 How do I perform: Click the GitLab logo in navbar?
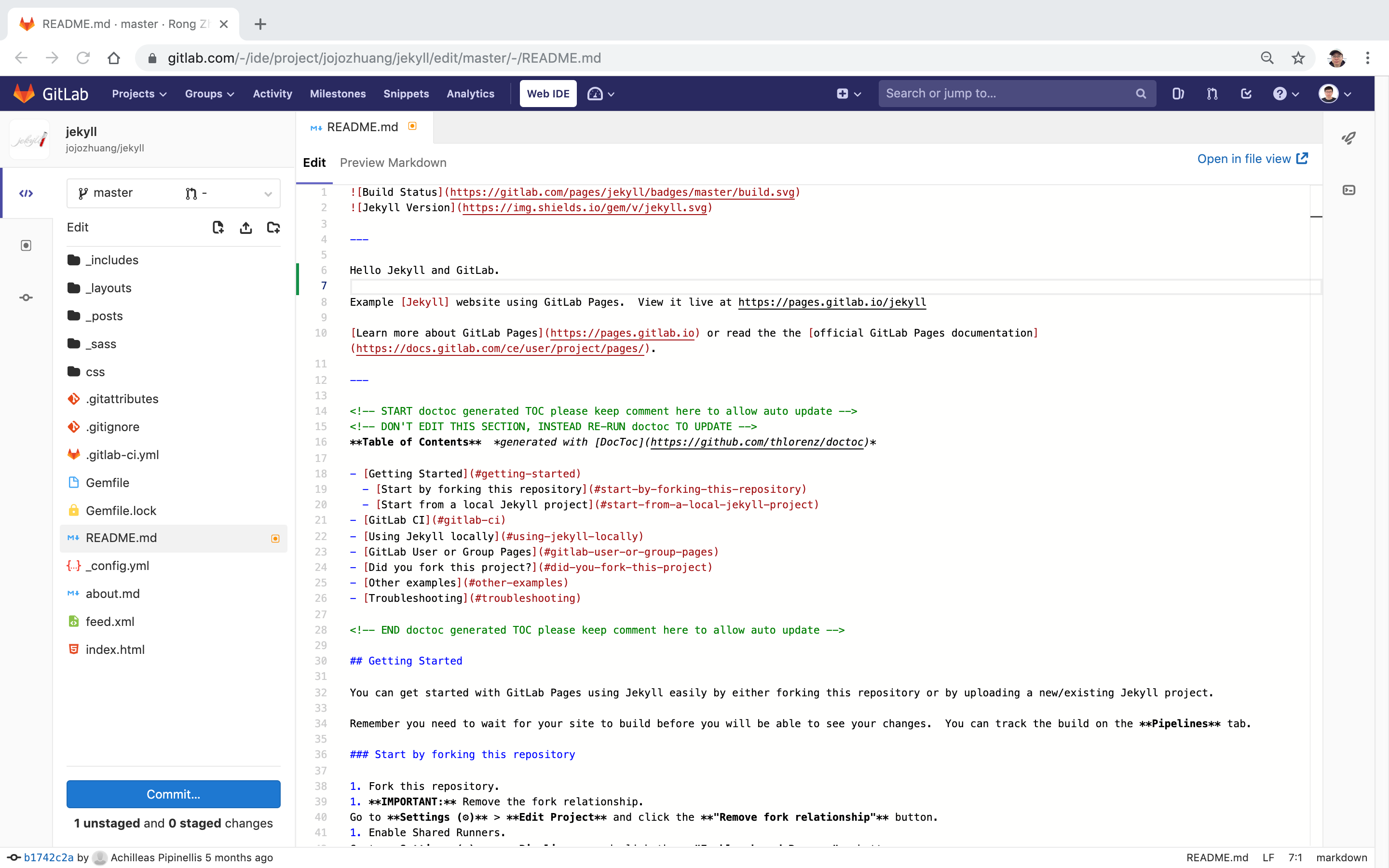pyautogui.click(x=51, y=94)
